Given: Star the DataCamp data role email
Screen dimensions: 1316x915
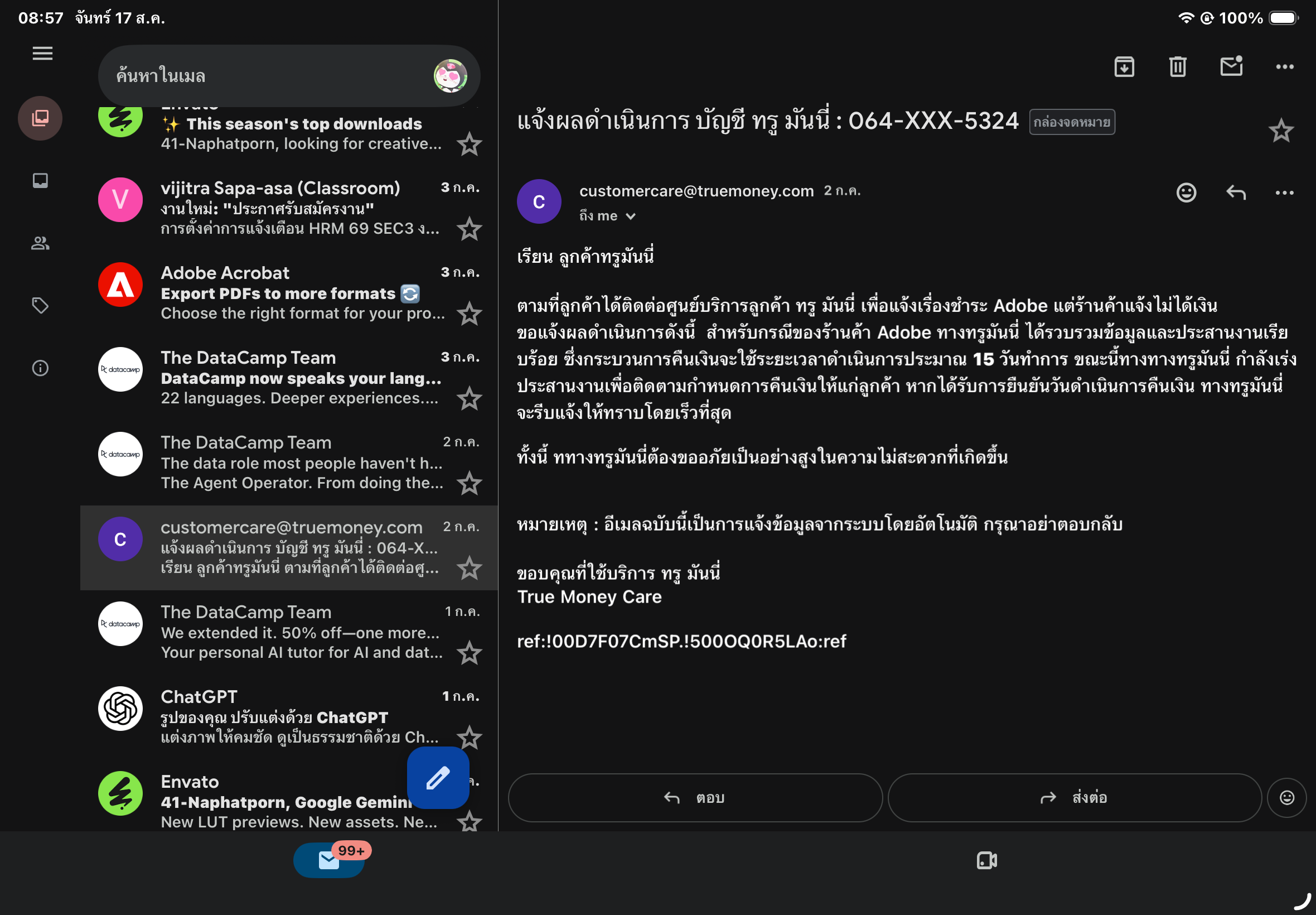Looking at the screenshot, I should coord(469,484).
